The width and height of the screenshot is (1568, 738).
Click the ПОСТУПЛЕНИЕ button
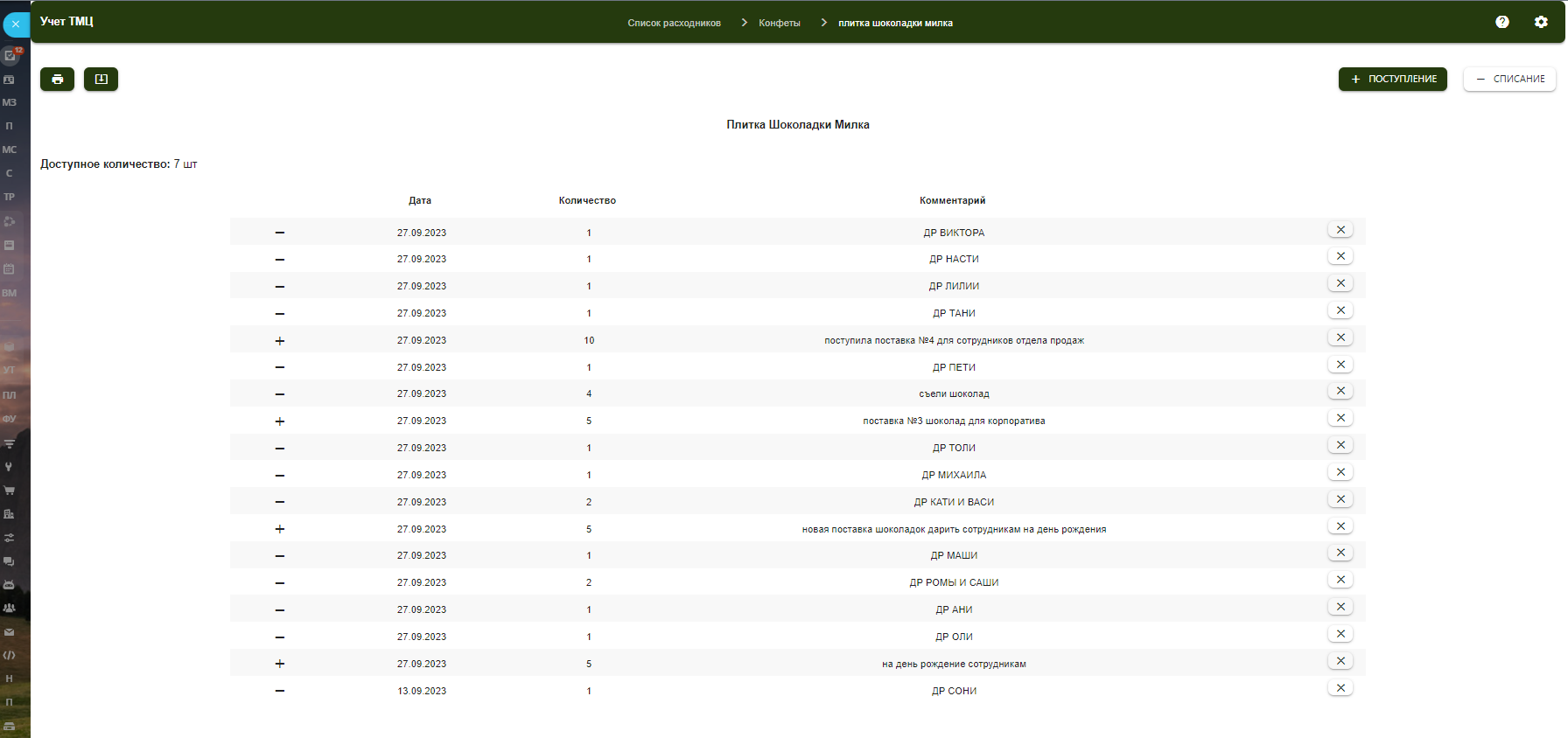point(1392,80)
